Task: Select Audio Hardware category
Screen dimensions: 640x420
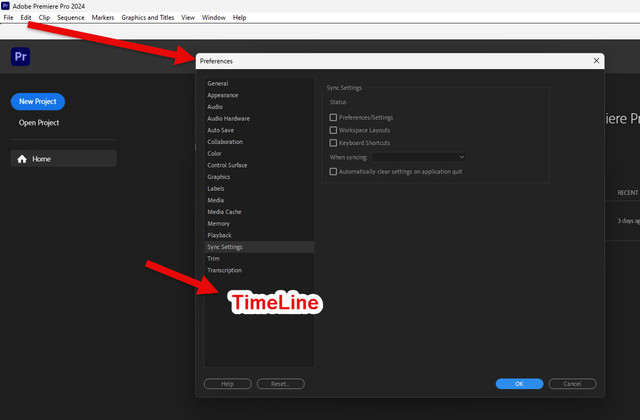Action: (x=259, y=118)
